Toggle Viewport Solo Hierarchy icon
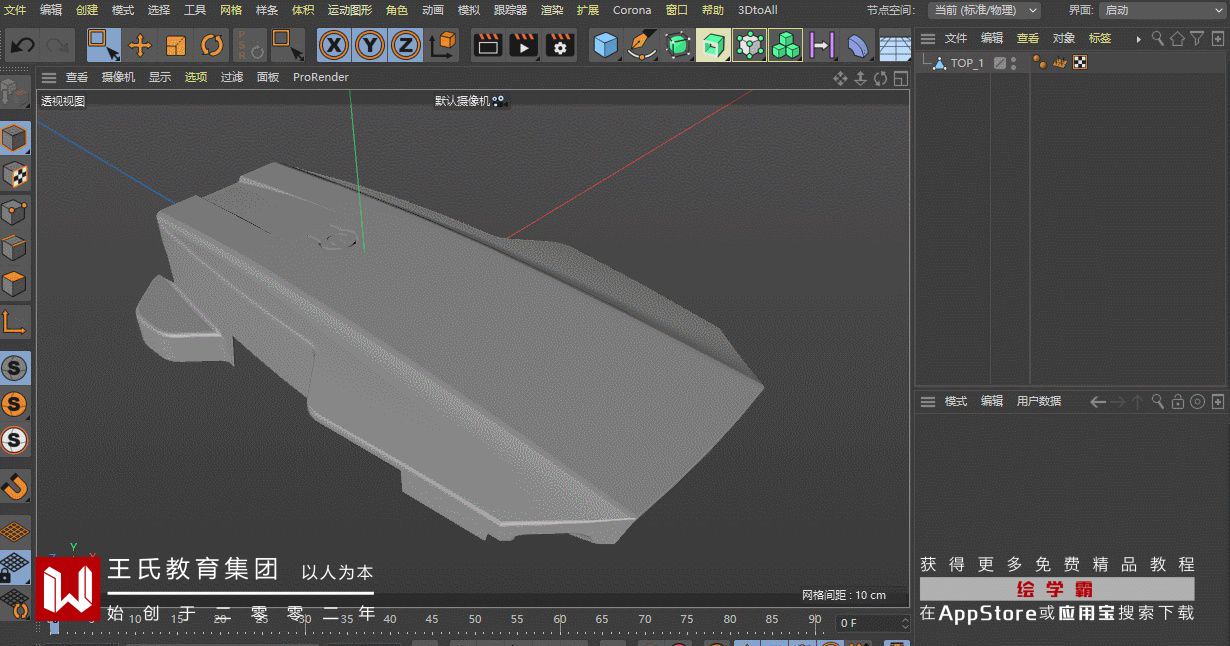This screenshot has width=1230, height=646. tap(14, 440)
